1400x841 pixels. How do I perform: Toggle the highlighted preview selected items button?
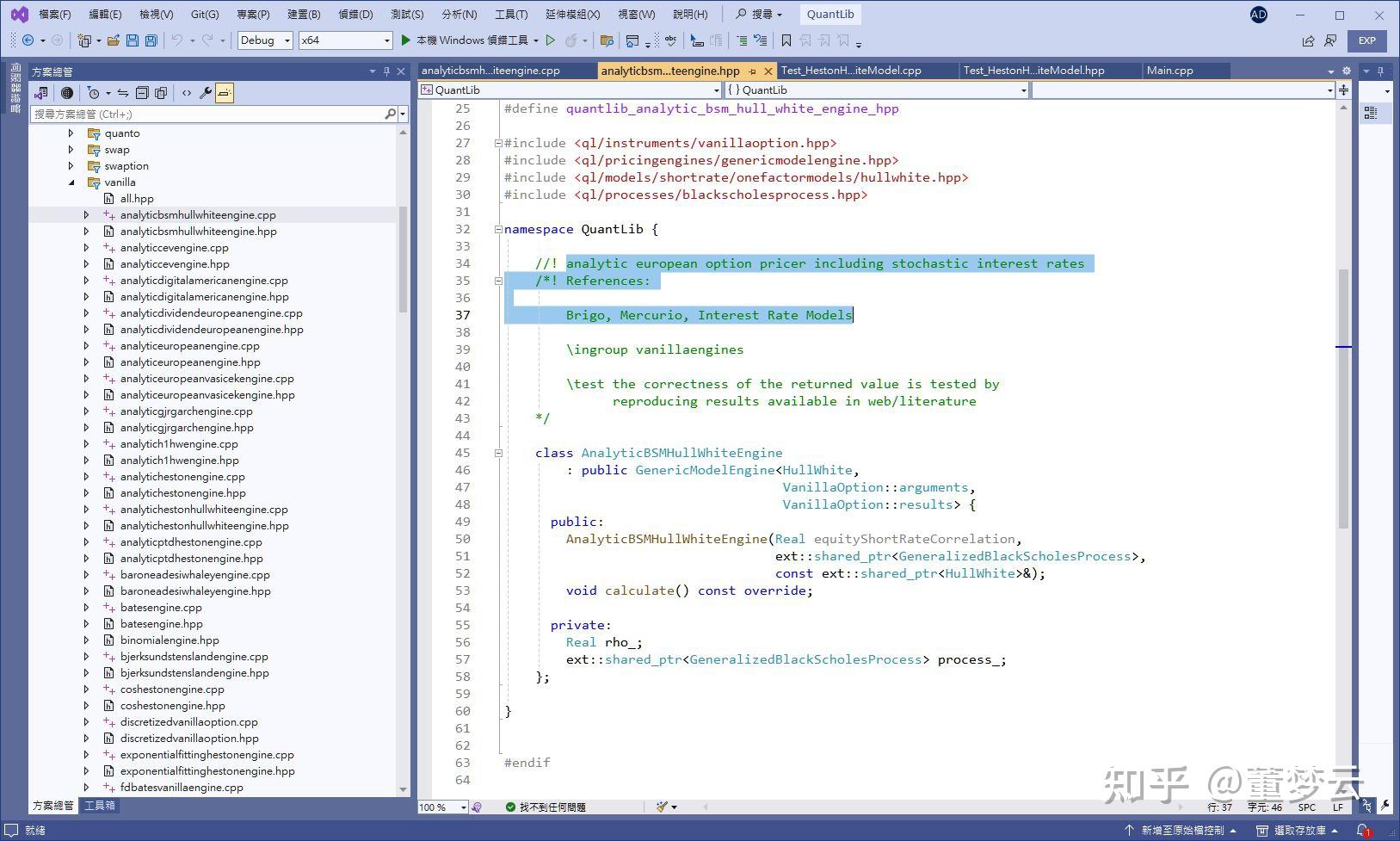[224, 93]
